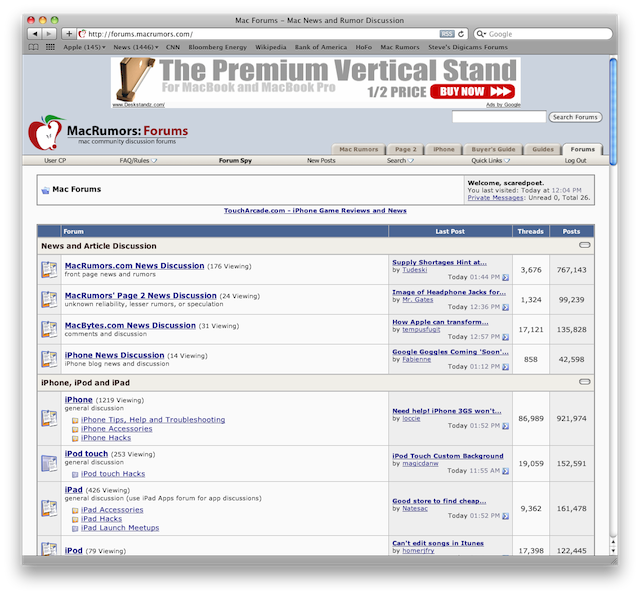The width and height of the screenshot is (640, 591).
Task: Go to last post arrow for iPod Touch Custom Background
Action: pyautogui.click(x=505, y=471)
